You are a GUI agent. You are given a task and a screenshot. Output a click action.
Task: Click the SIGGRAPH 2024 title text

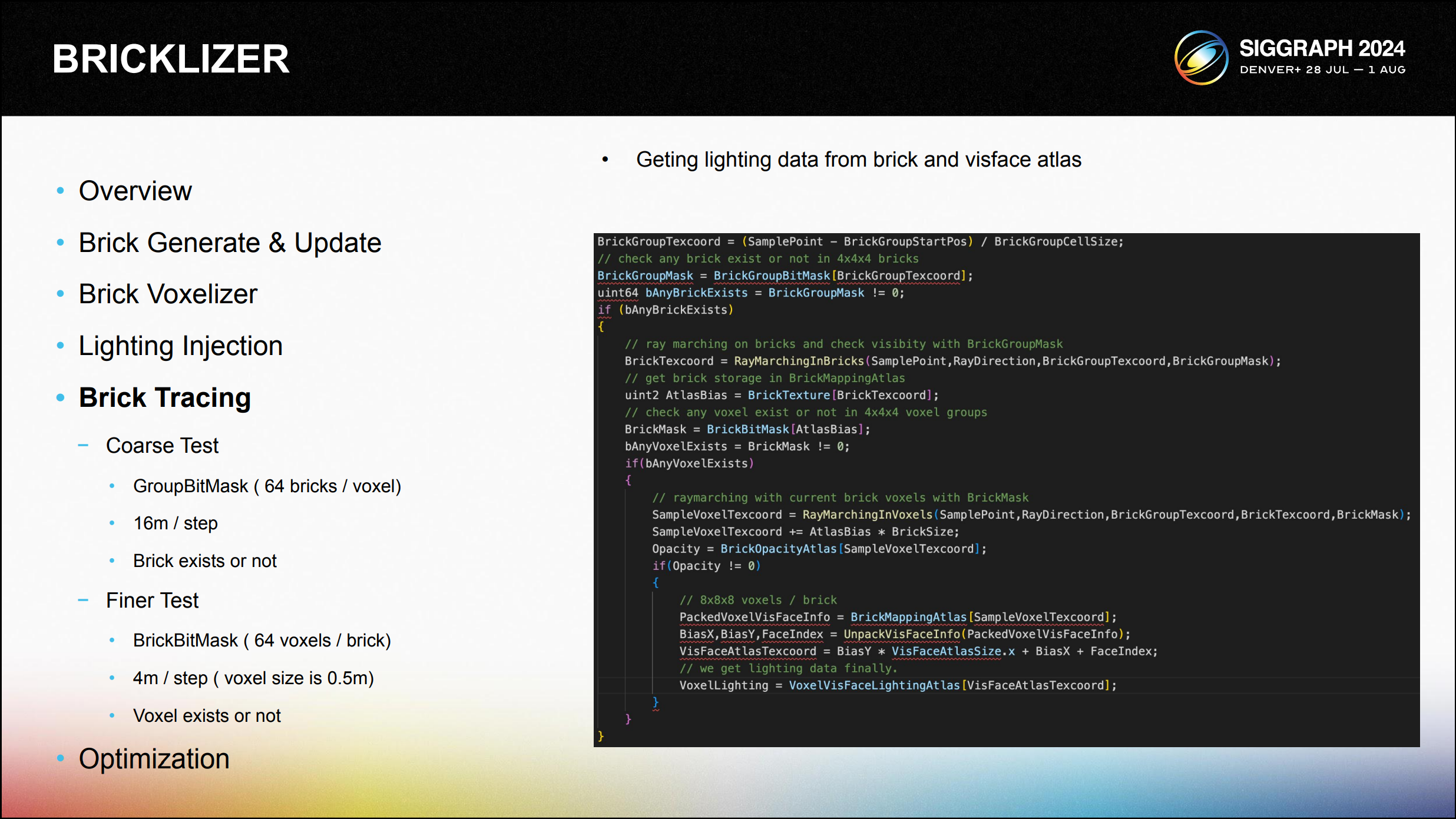point(1321,48)
